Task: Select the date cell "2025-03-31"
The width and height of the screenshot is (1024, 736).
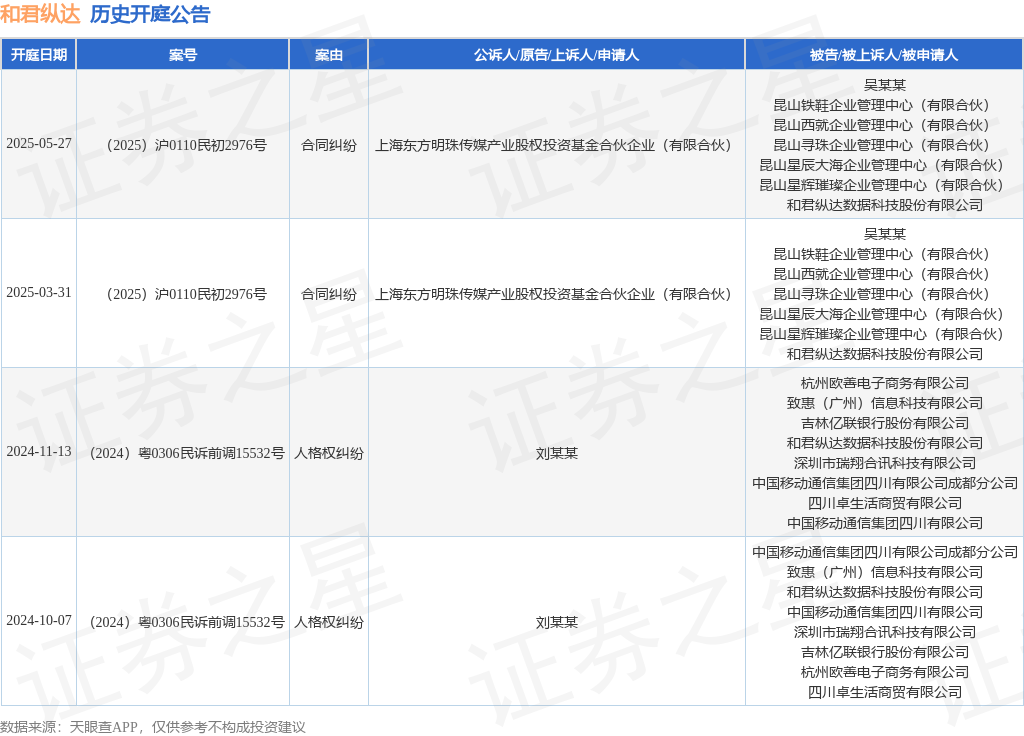Action: coord(39,293)
